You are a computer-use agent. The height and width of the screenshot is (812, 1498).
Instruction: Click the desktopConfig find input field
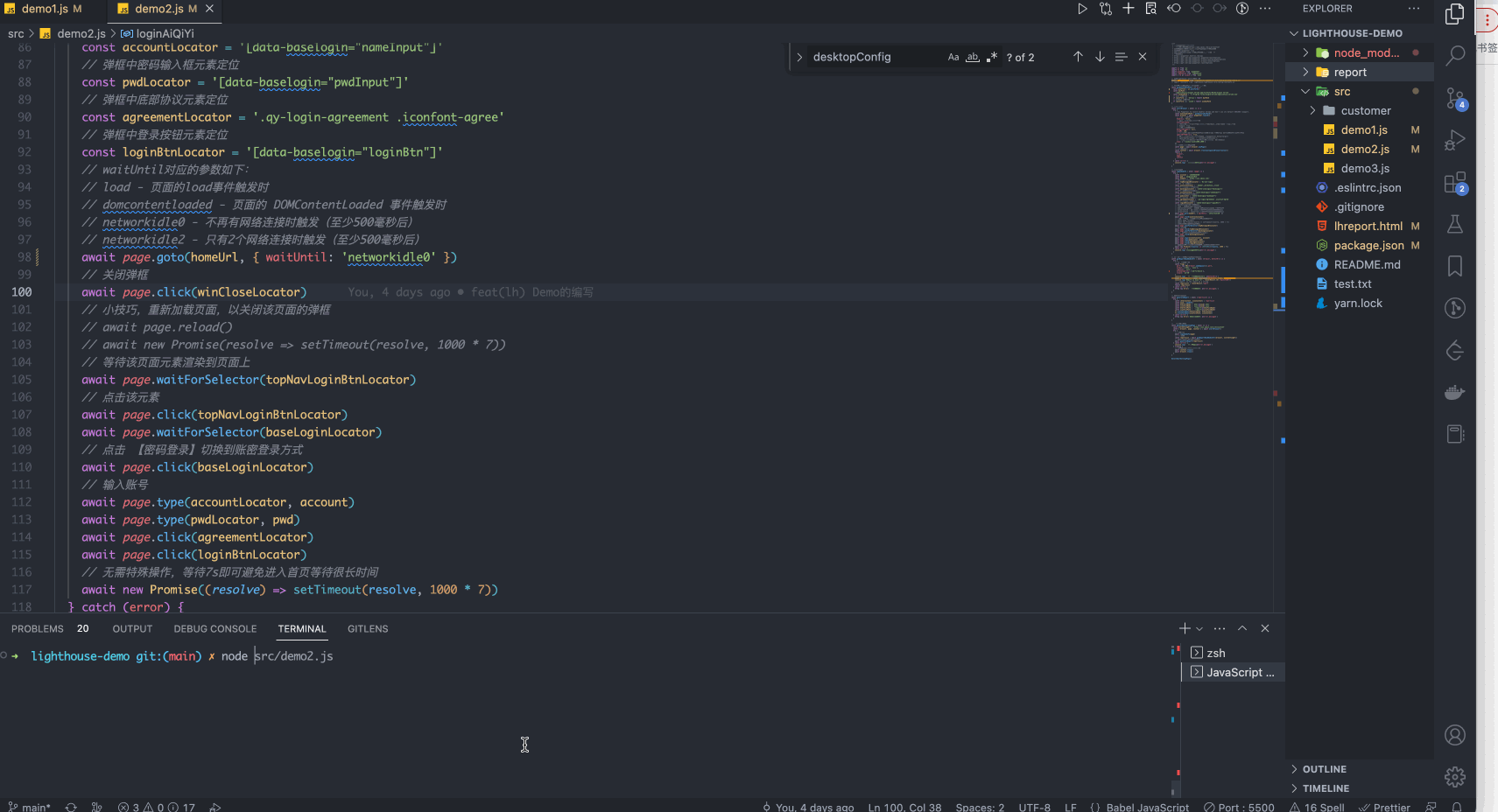[876, 57]
